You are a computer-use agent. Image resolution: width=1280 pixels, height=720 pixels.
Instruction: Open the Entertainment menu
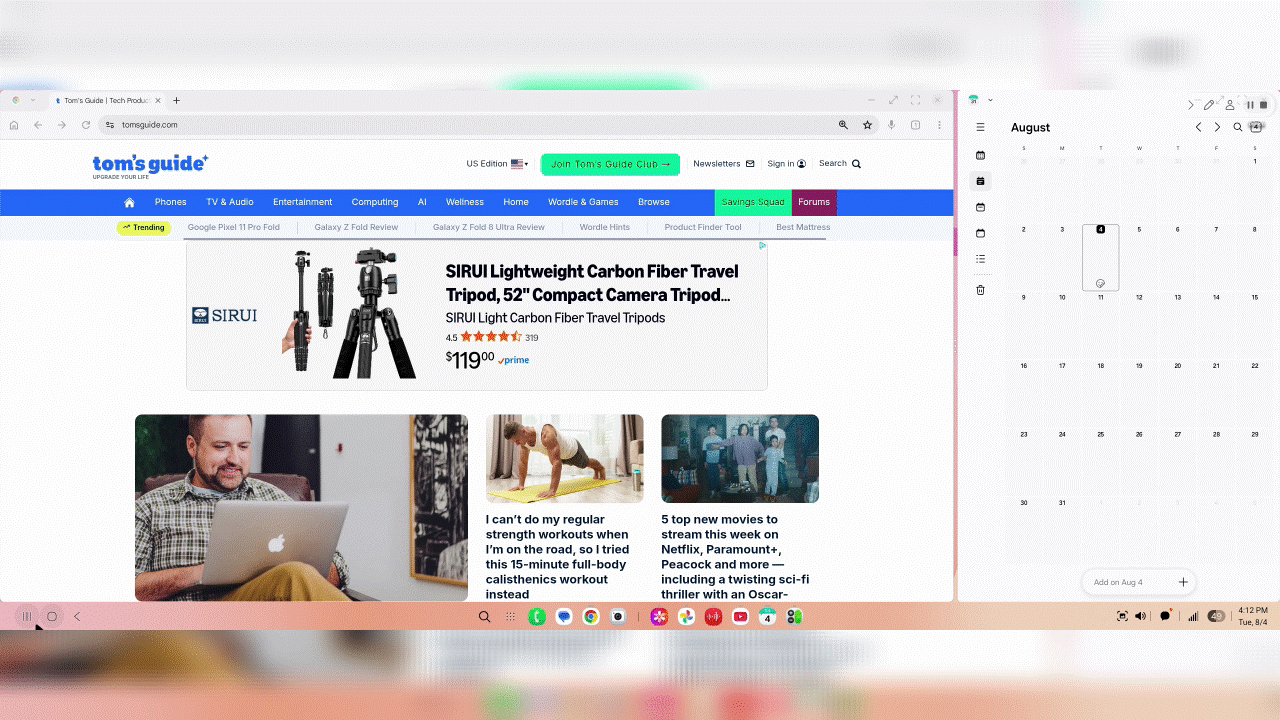(303, 202)
